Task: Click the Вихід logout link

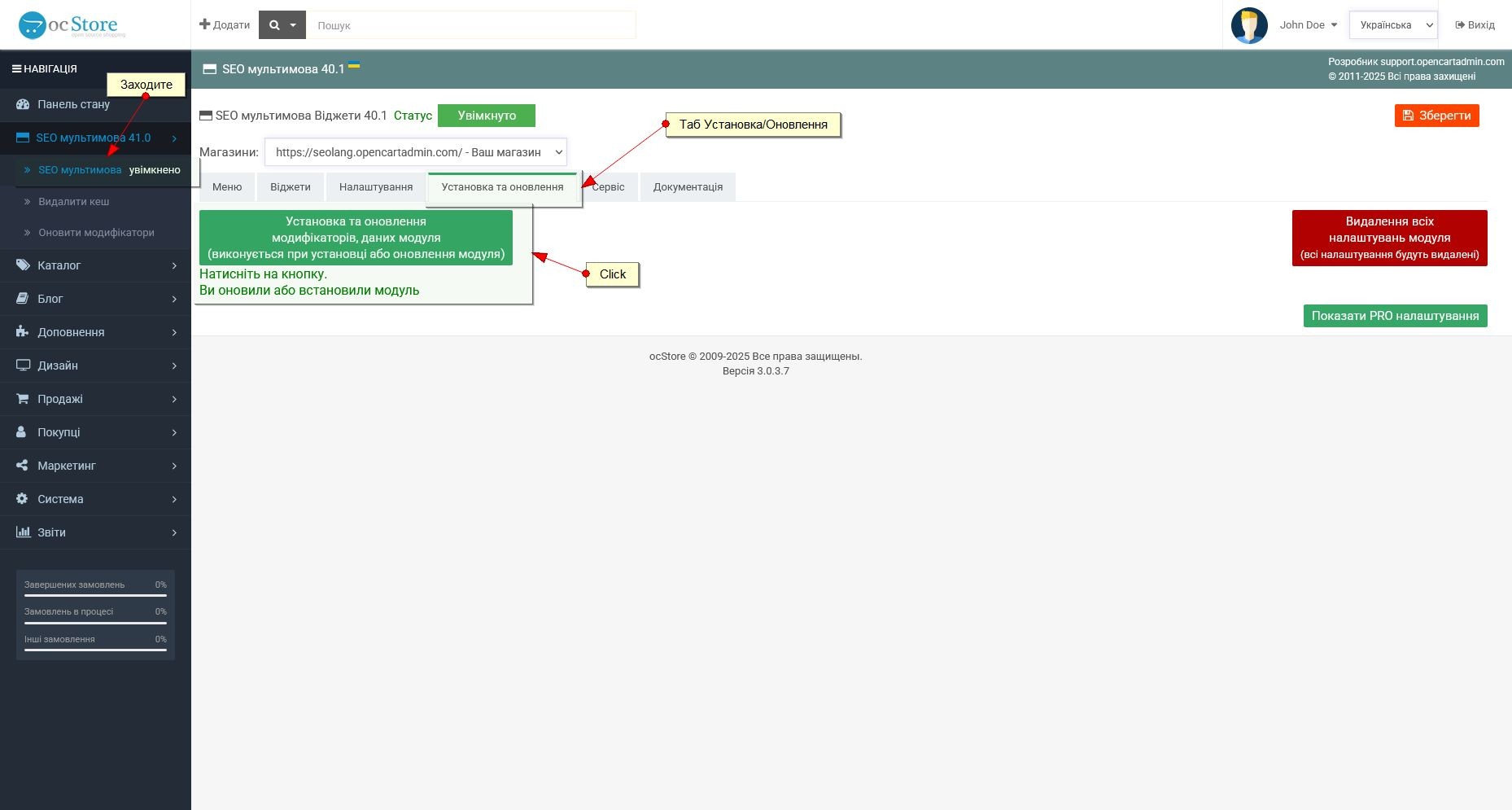Action: 1475,25
